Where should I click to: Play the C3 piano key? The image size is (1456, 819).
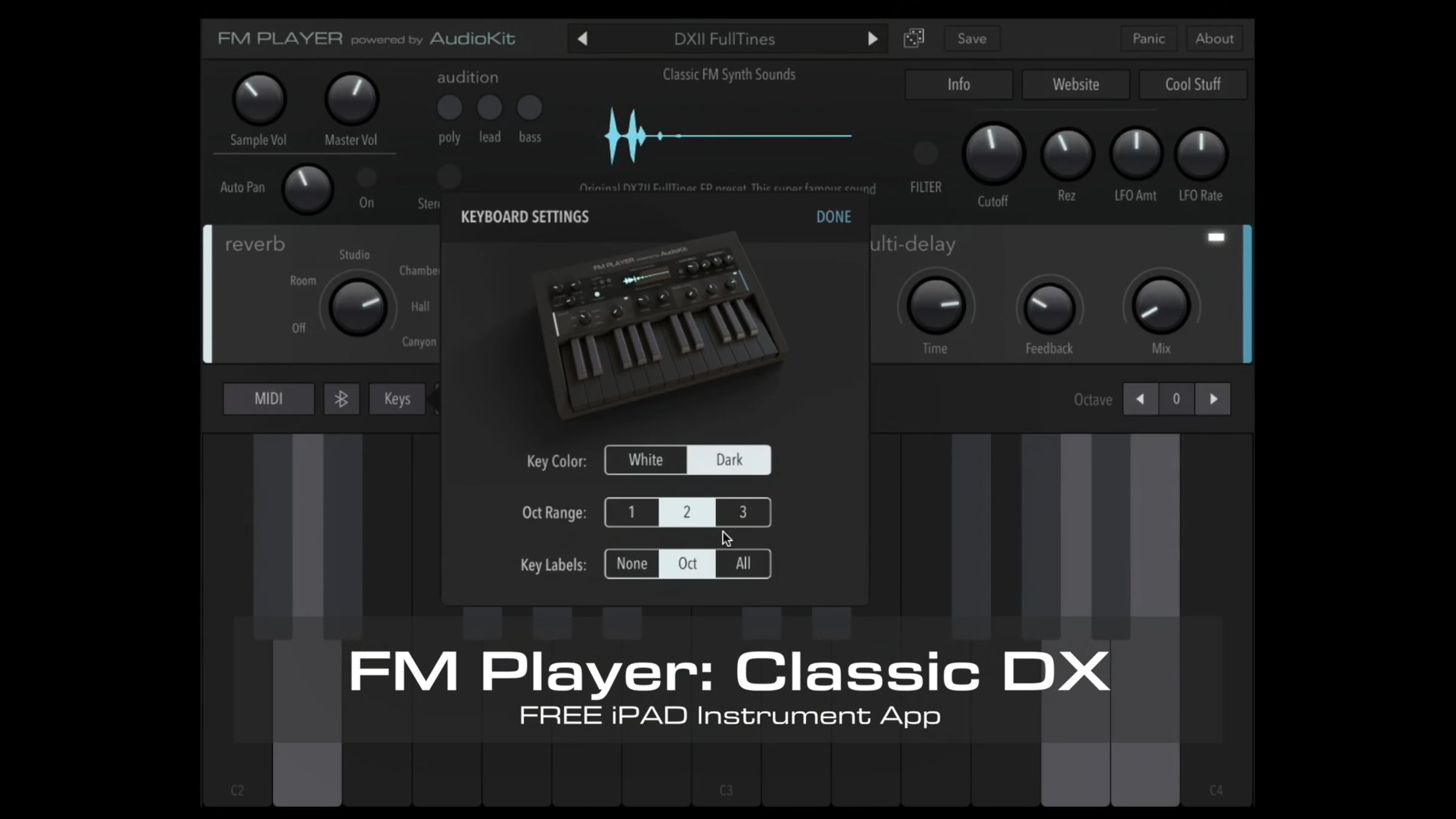pos(726,722)
